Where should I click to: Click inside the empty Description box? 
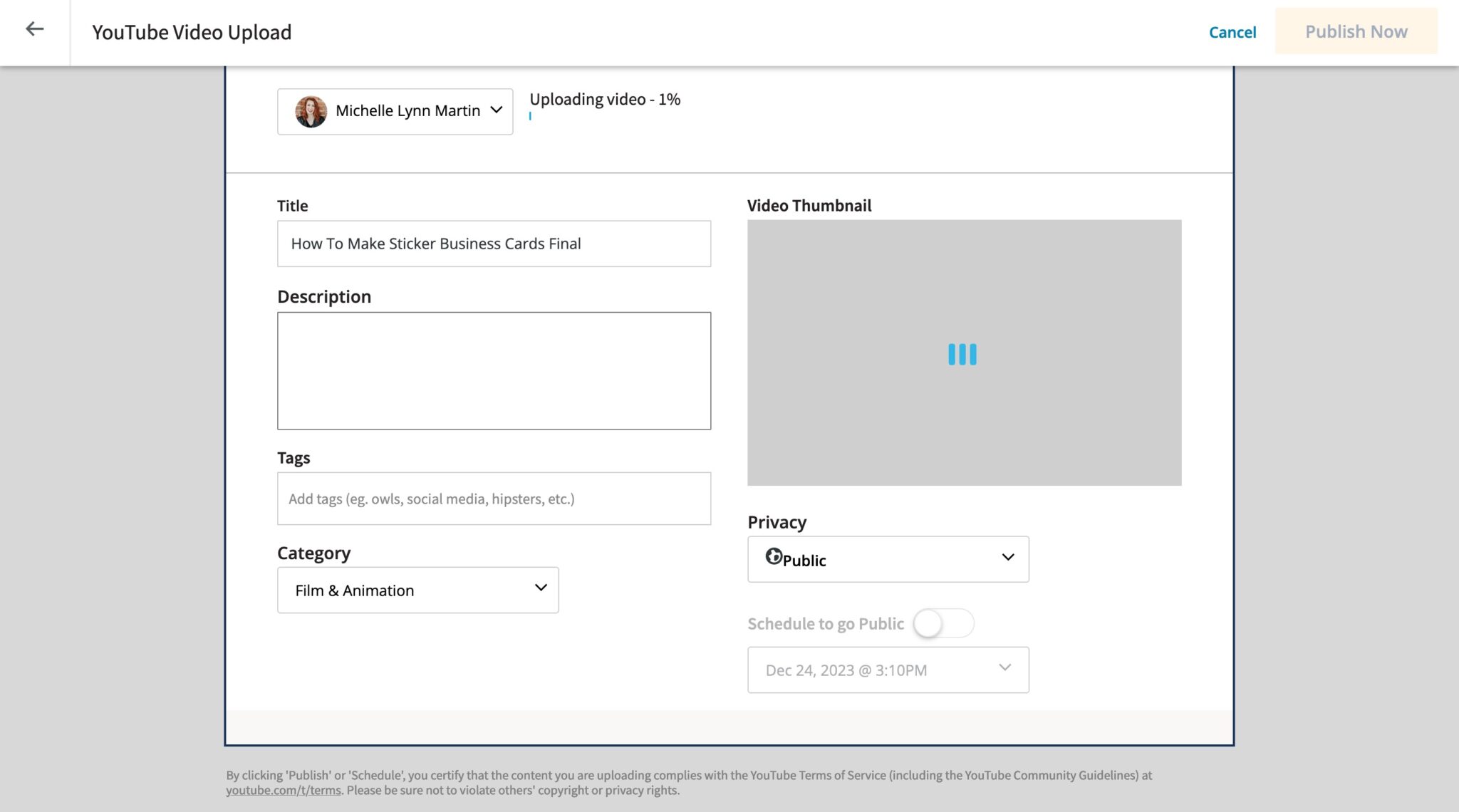point(494,370)
